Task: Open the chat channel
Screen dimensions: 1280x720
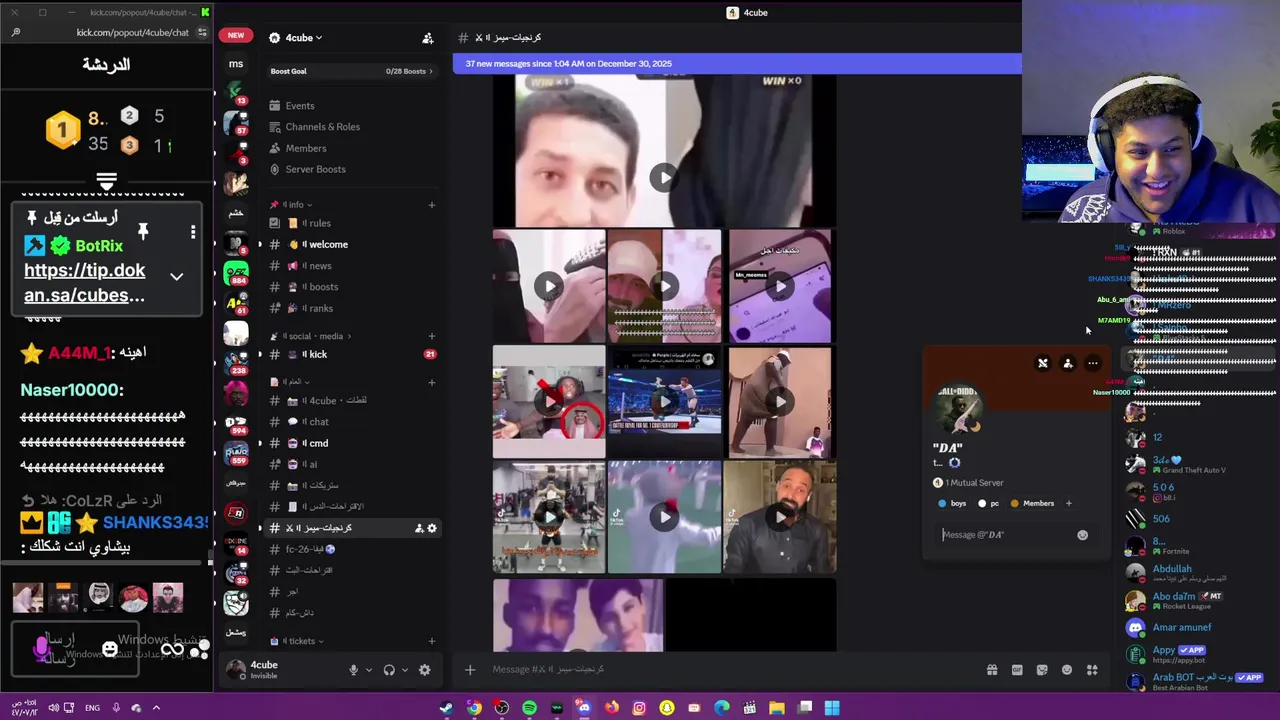Action: 353,422
